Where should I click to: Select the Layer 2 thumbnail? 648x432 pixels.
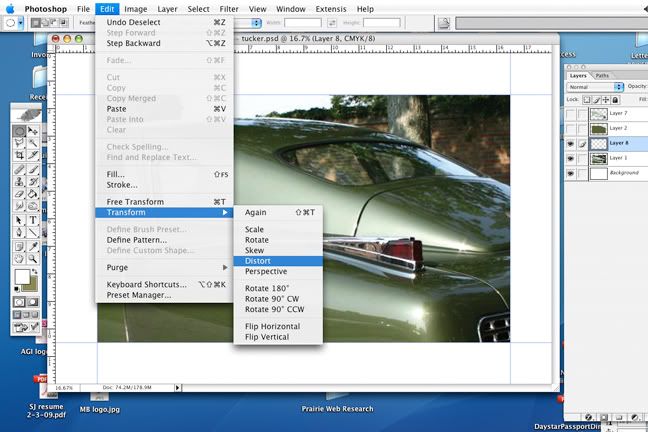point(598,129)
